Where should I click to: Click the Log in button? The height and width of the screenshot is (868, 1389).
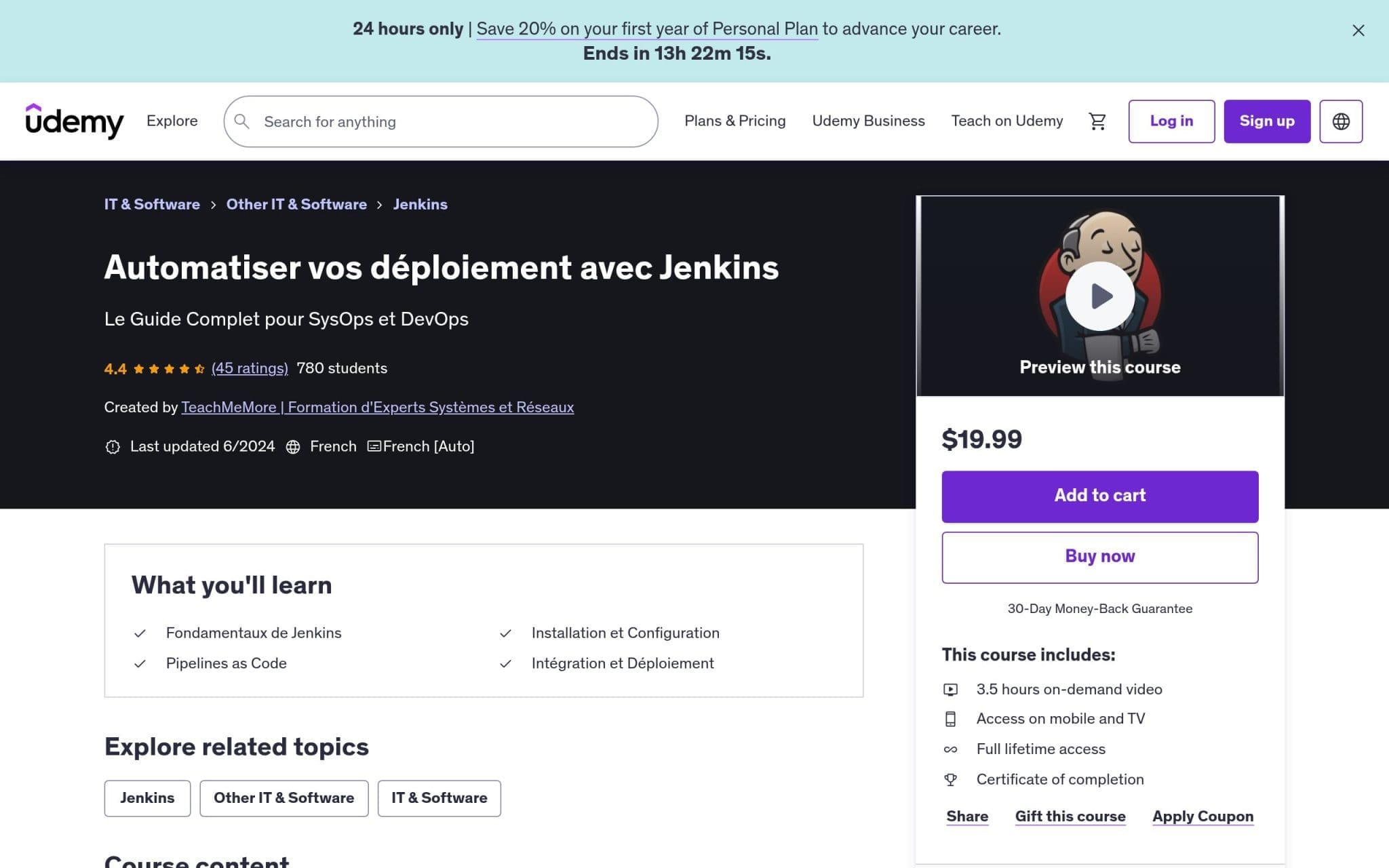(x=1171, y=121)
